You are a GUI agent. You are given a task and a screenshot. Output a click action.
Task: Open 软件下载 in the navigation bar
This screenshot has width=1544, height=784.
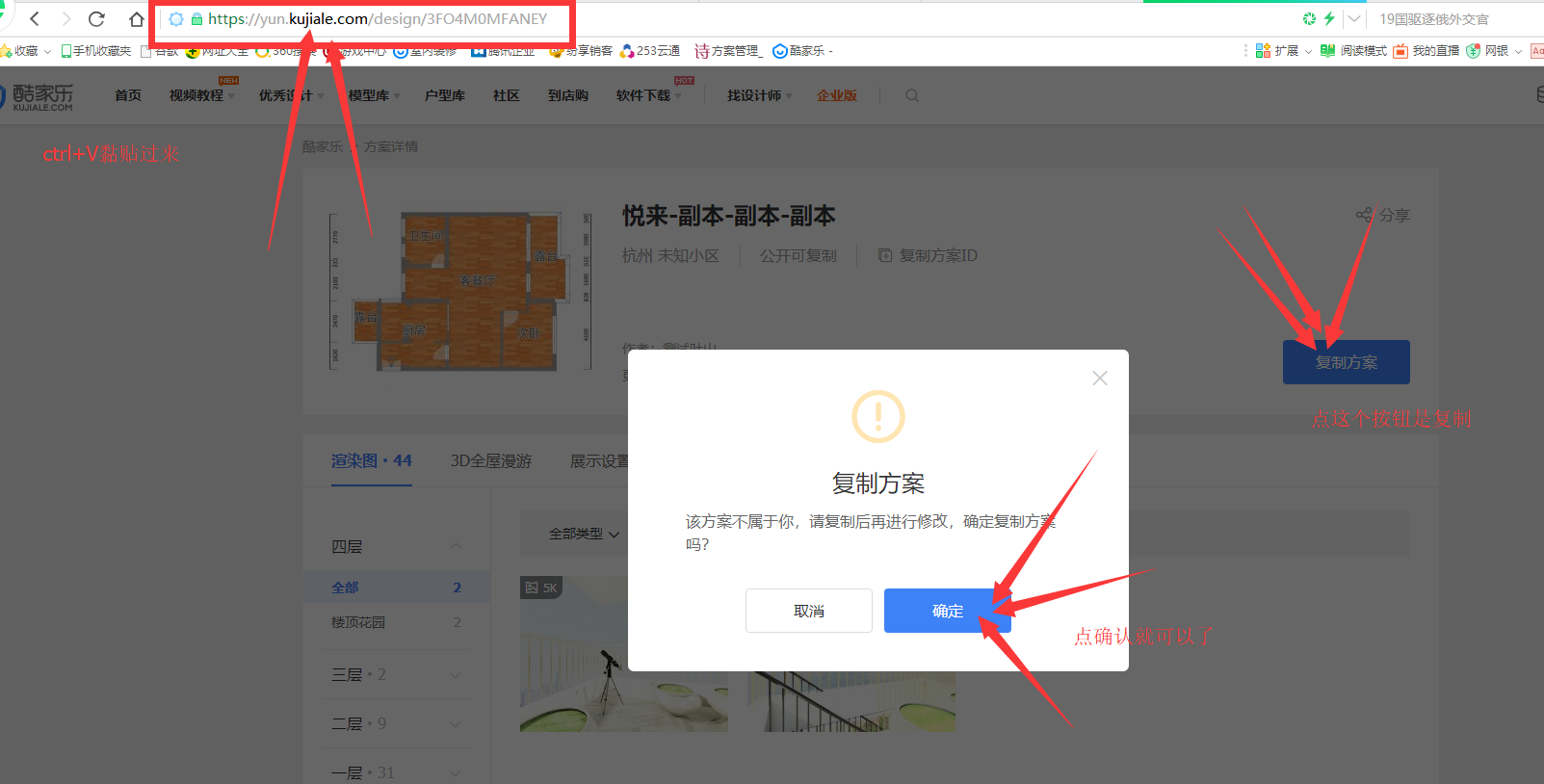[648, 95]
